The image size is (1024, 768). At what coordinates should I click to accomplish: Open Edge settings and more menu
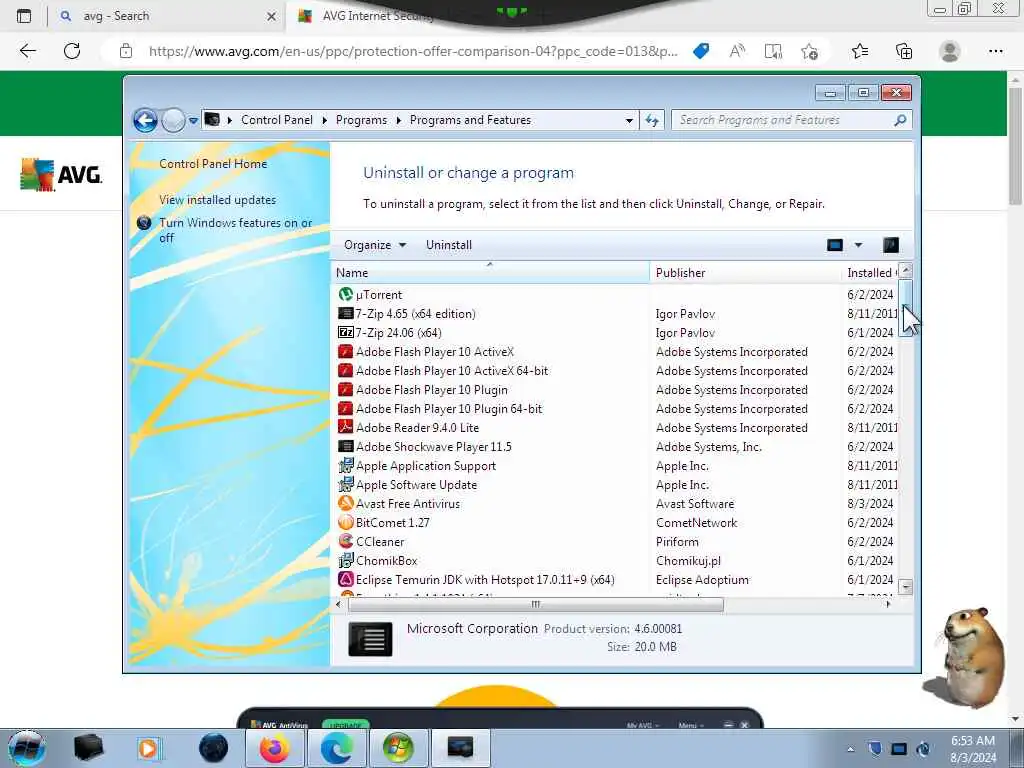coord(995,51)
